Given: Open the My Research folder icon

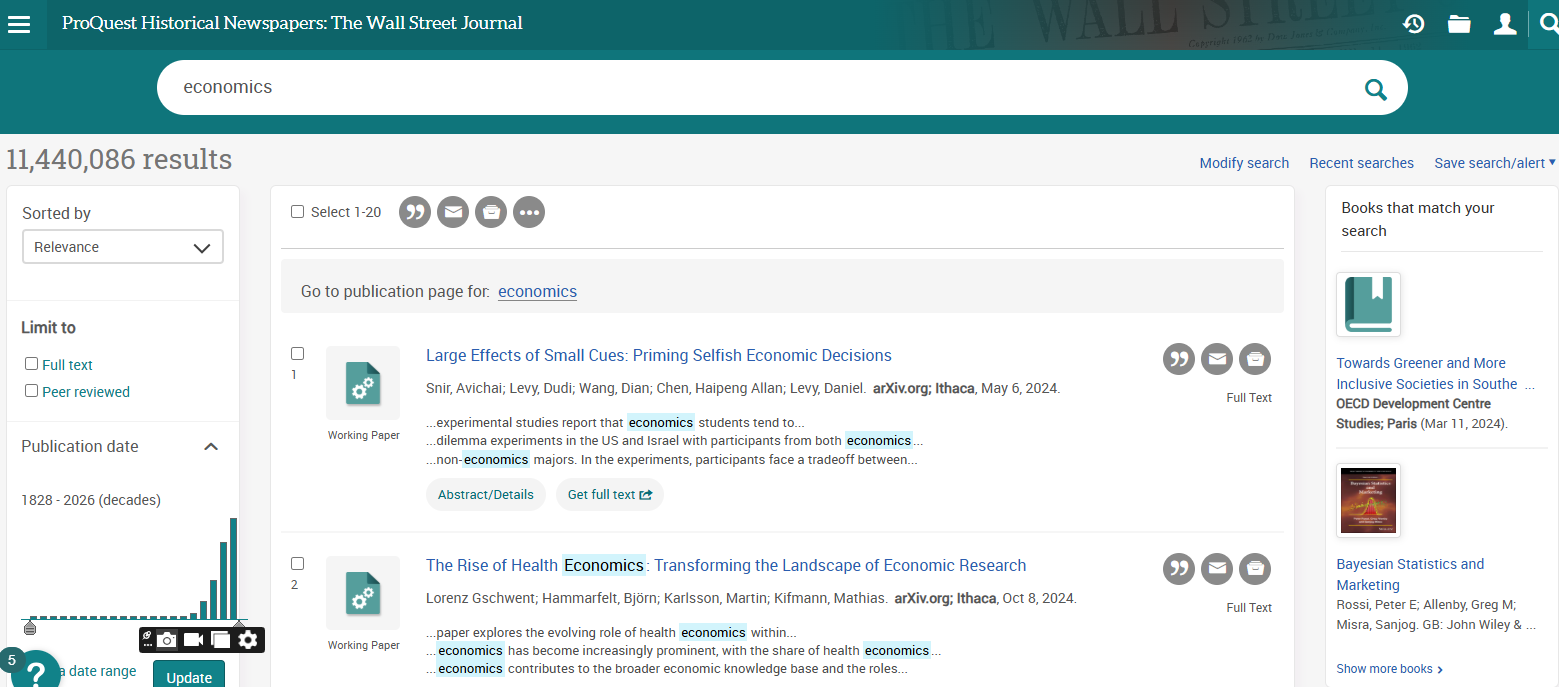Looking at the screenshot, I should (1459, 24).
